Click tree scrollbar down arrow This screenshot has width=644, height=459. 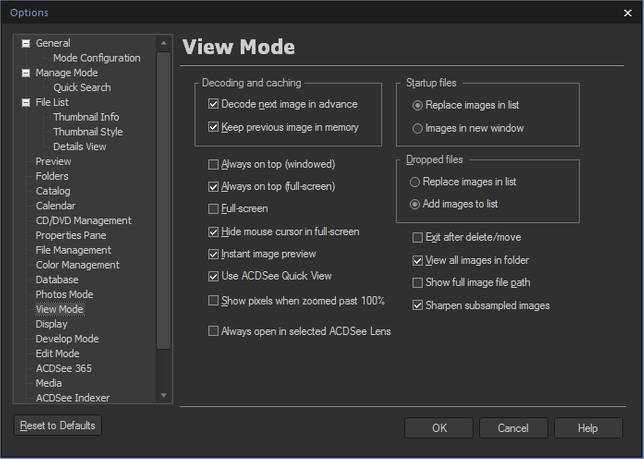163,395
